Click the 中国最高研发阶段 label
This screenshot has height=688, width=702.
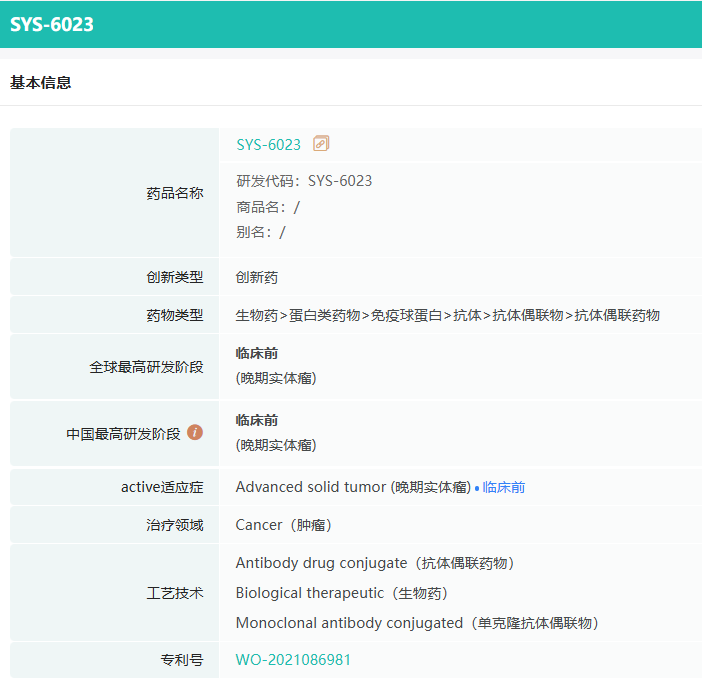coord(123,434)
